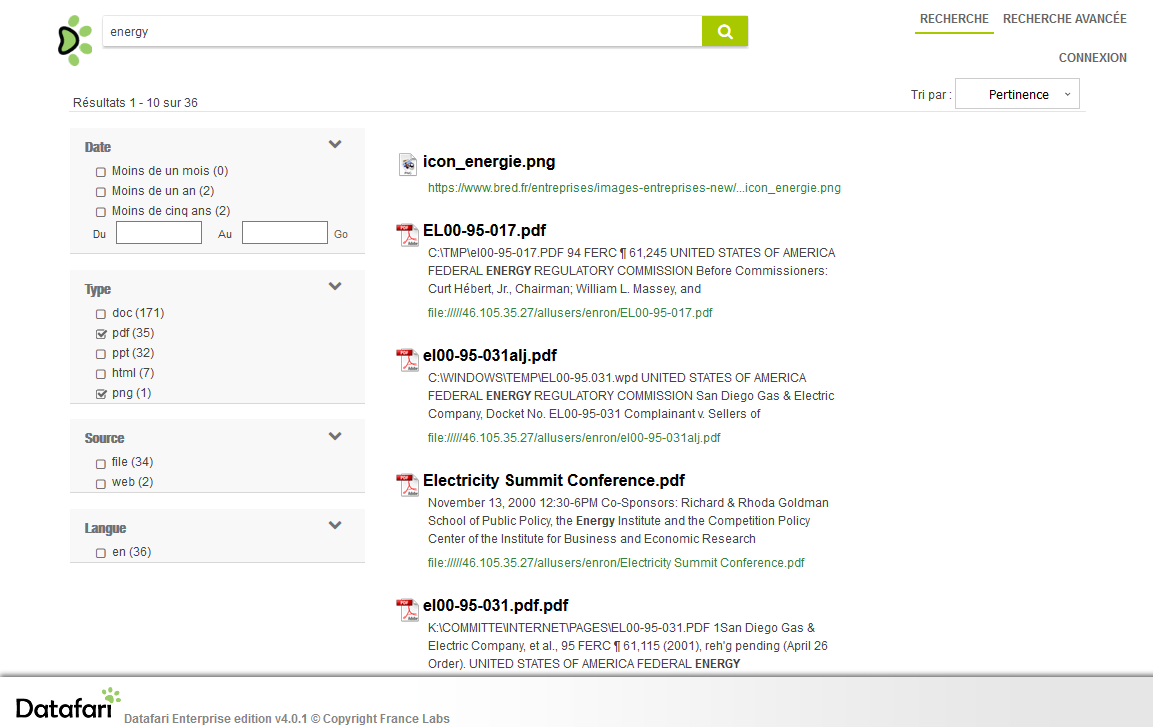Viewport: 1153px width, 727px height.
Task: Click the PDF icon beside el00-95-031.pdf.pdf
Action: (x=407, y=609)
